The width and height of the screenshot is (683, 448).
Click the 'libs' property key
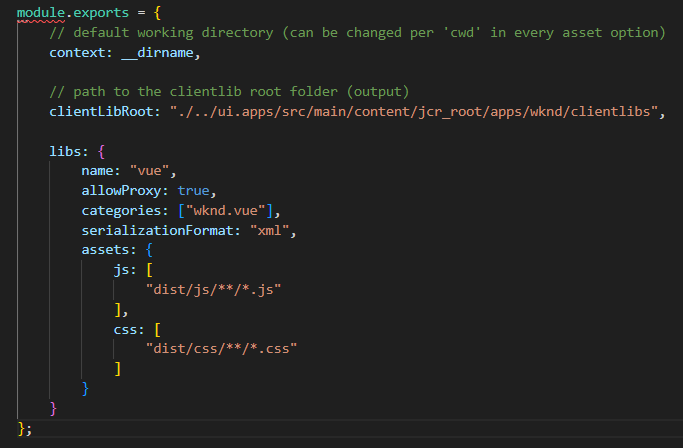coord(65,152)
